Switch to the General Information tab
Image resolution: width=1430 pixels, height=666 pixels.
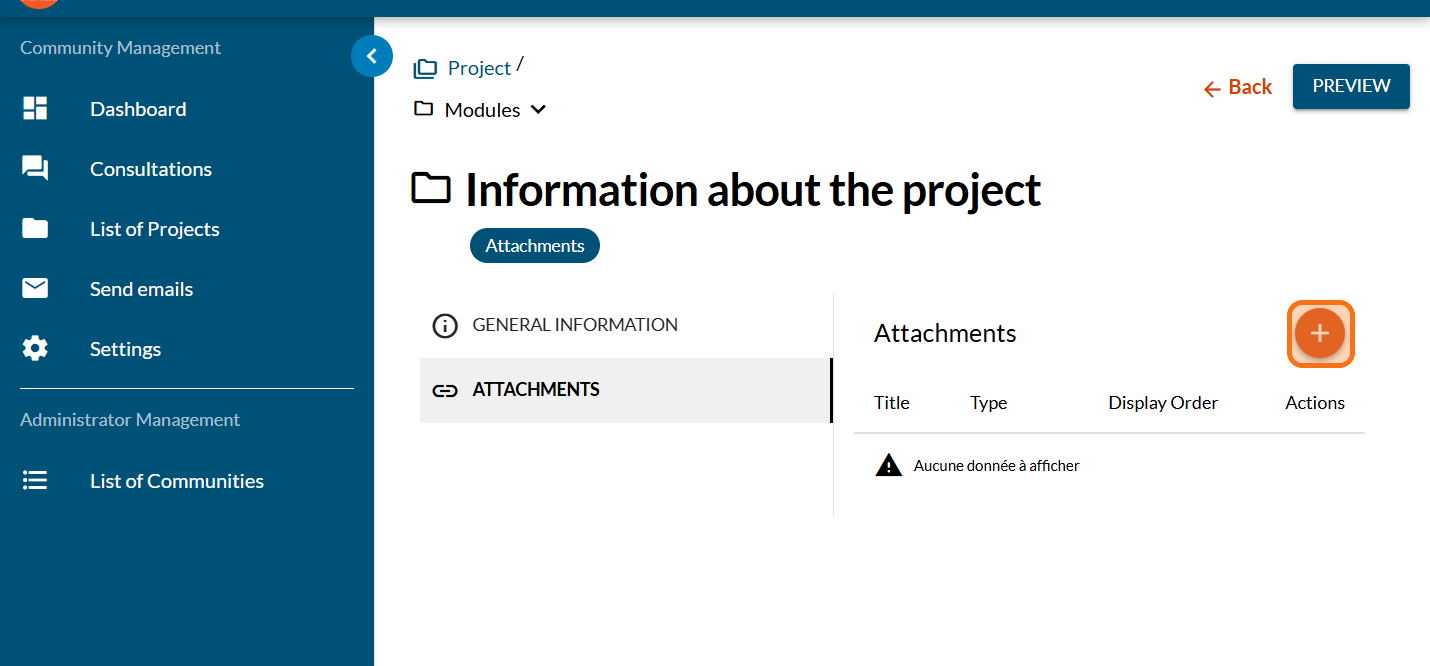575,325
